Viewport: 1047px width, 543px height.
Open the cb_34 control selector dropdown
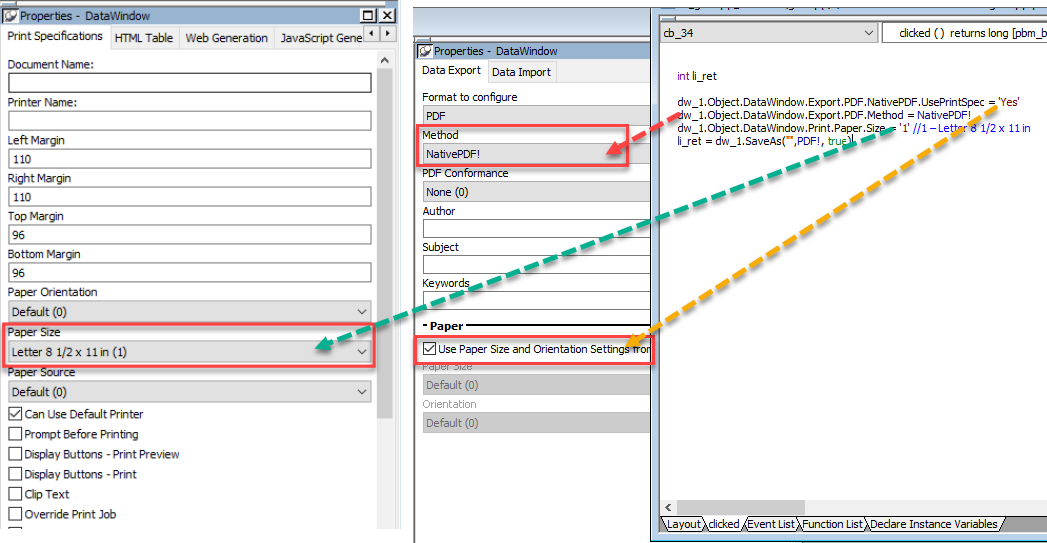(866, 33)
